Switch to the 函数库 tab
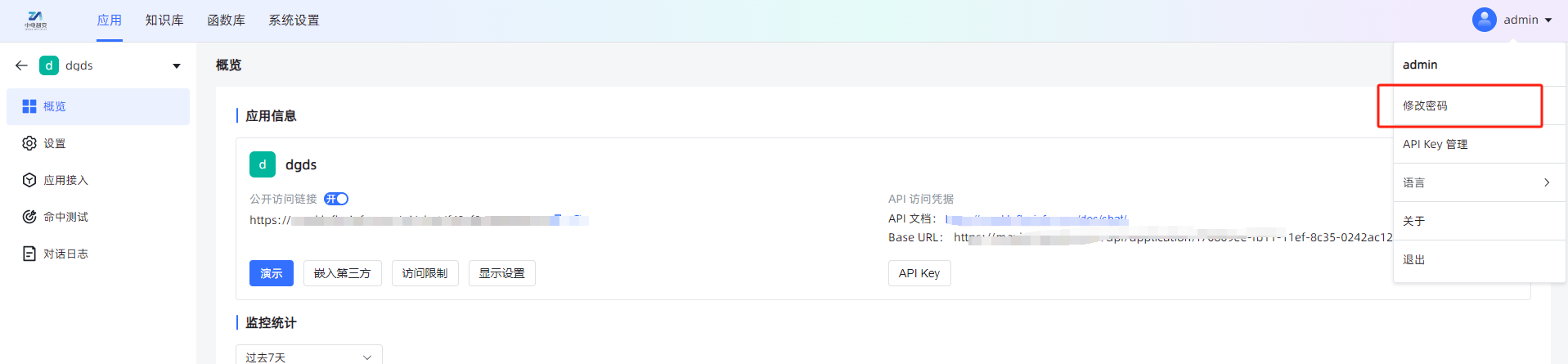The width and height of the screenshot is (1568, 364). (x=227, y=20)
